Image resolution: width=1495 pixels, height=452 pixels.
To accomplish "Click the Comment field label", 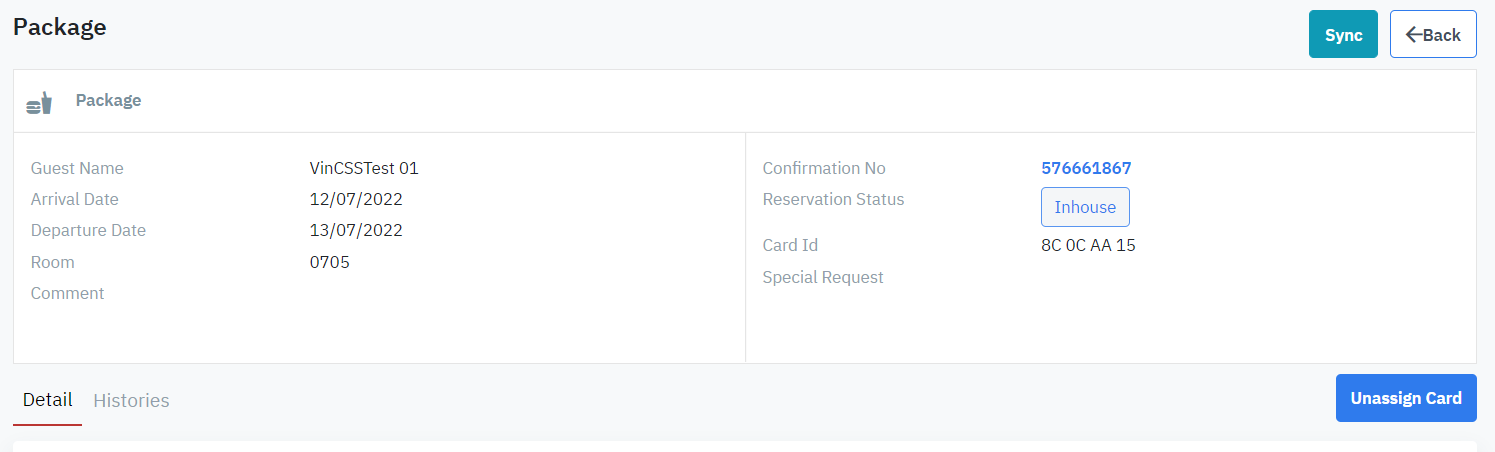I will [x=67, y=293].
